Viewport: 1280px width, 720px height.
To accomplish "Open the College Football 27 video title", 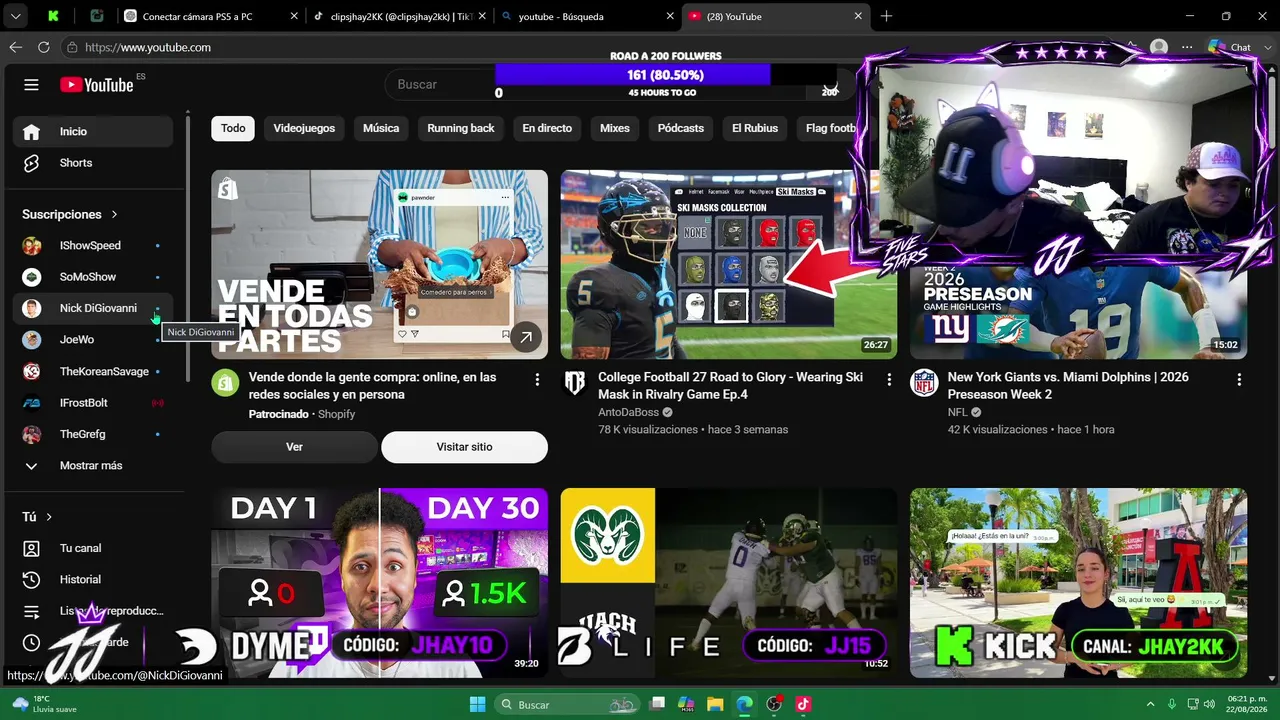I will point(730,386).
